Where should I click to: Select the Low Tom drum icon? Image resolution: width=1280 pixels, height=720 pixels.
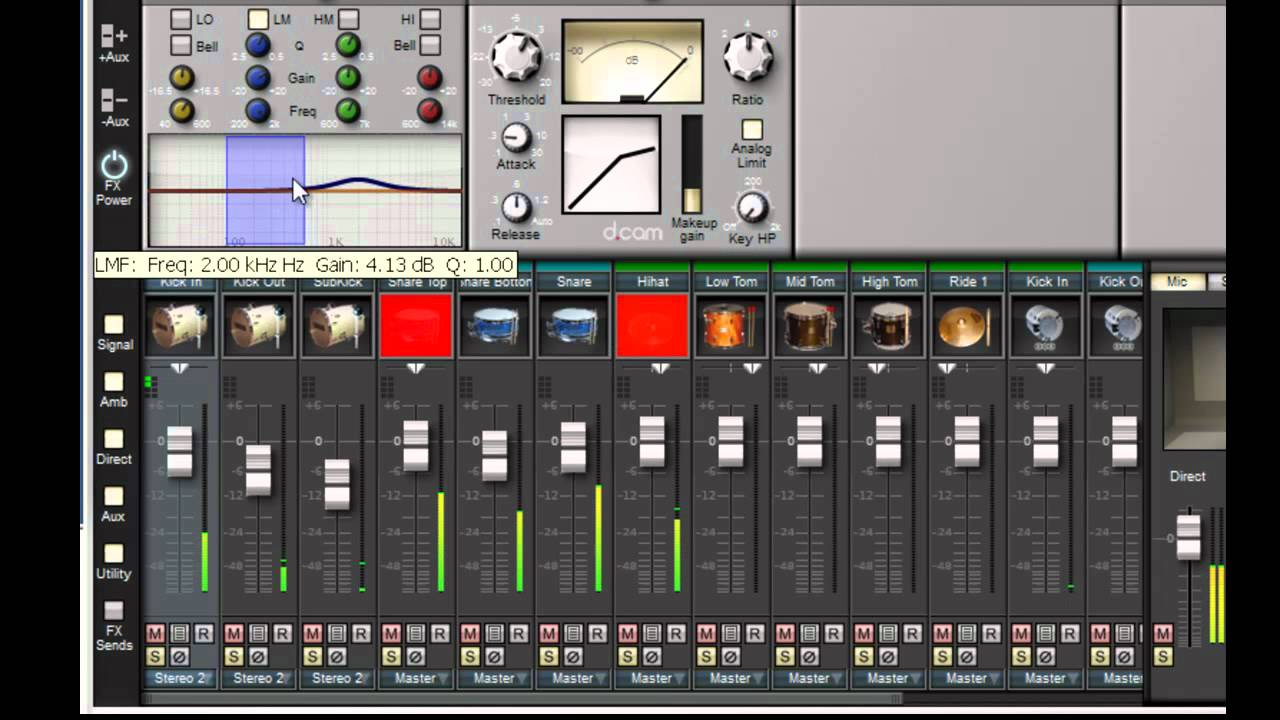pyautogui.click(x=731, y=326)
